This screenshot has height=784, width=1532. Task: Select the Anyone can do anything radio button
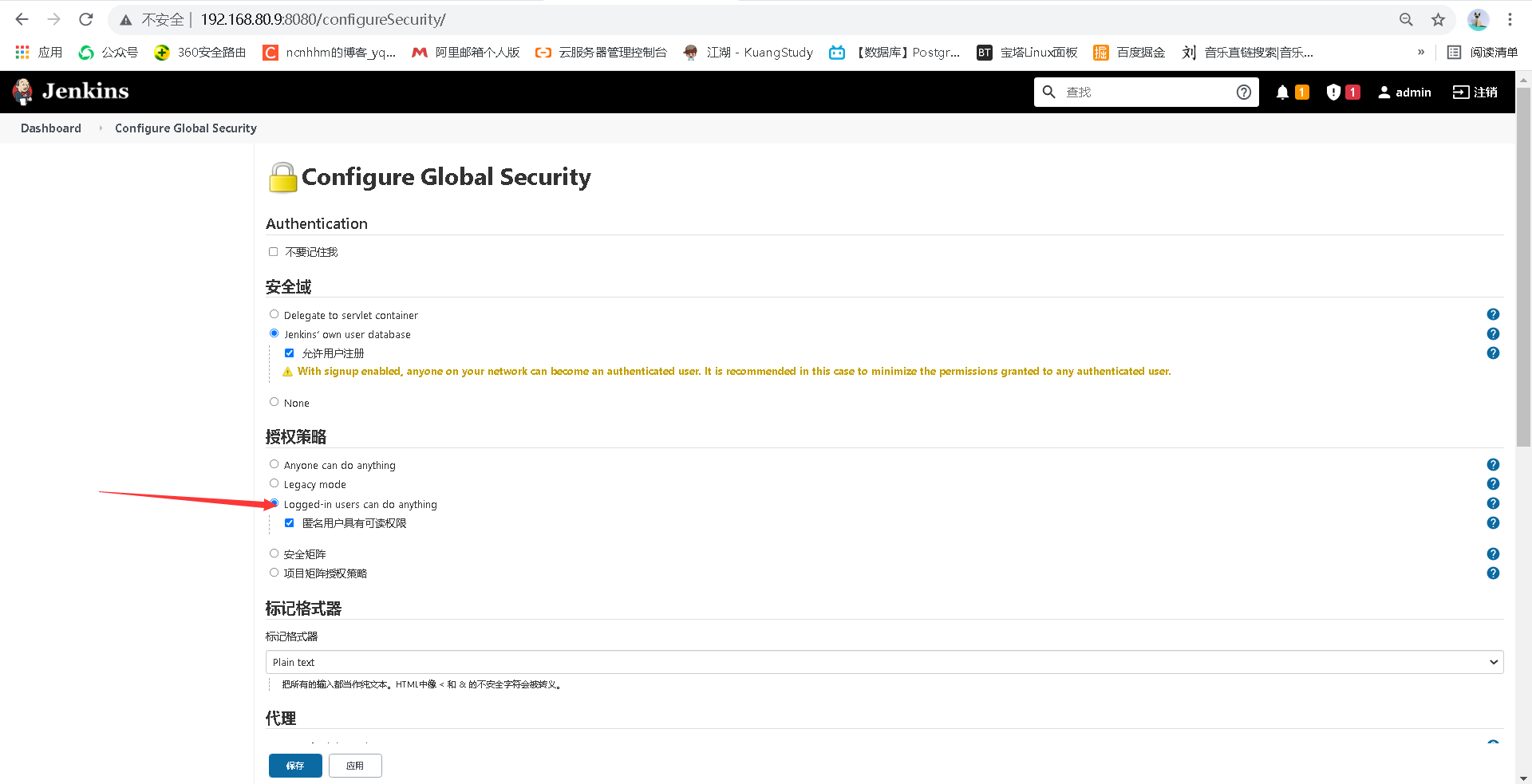point(274,463)
